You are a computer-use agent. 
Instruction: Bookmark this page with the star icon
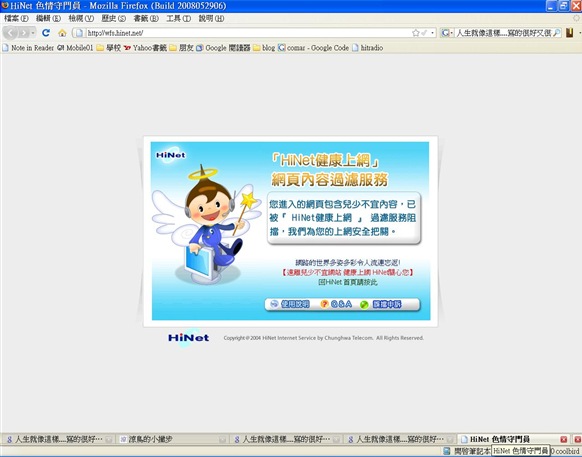coord(416,33)
